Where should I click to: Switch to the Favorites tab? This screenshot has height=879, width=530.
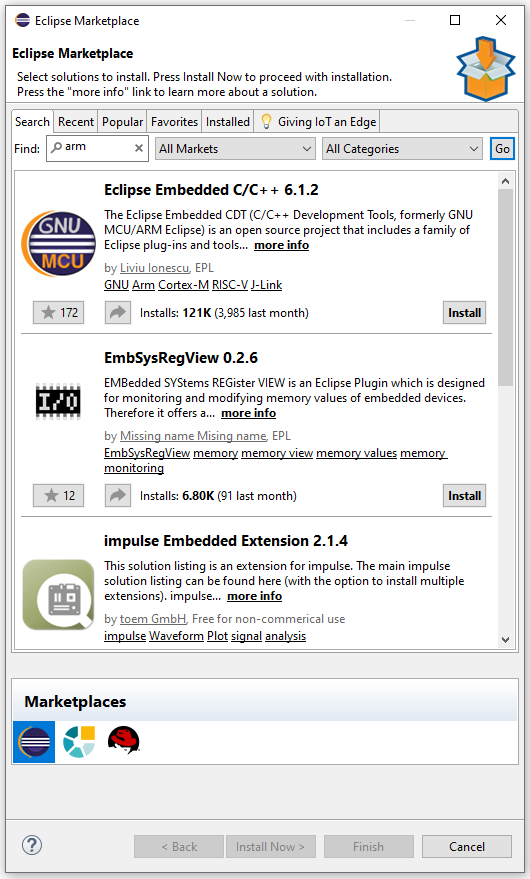[174, 122]
